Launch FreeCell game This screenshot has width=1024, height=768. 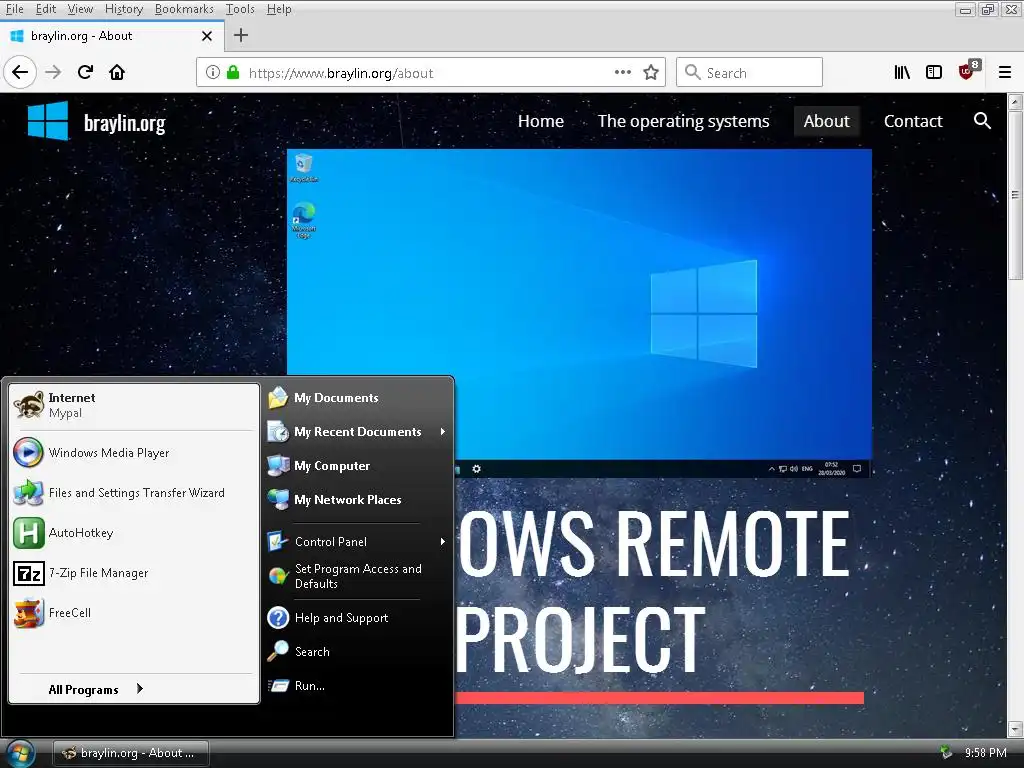click(134, 613)
